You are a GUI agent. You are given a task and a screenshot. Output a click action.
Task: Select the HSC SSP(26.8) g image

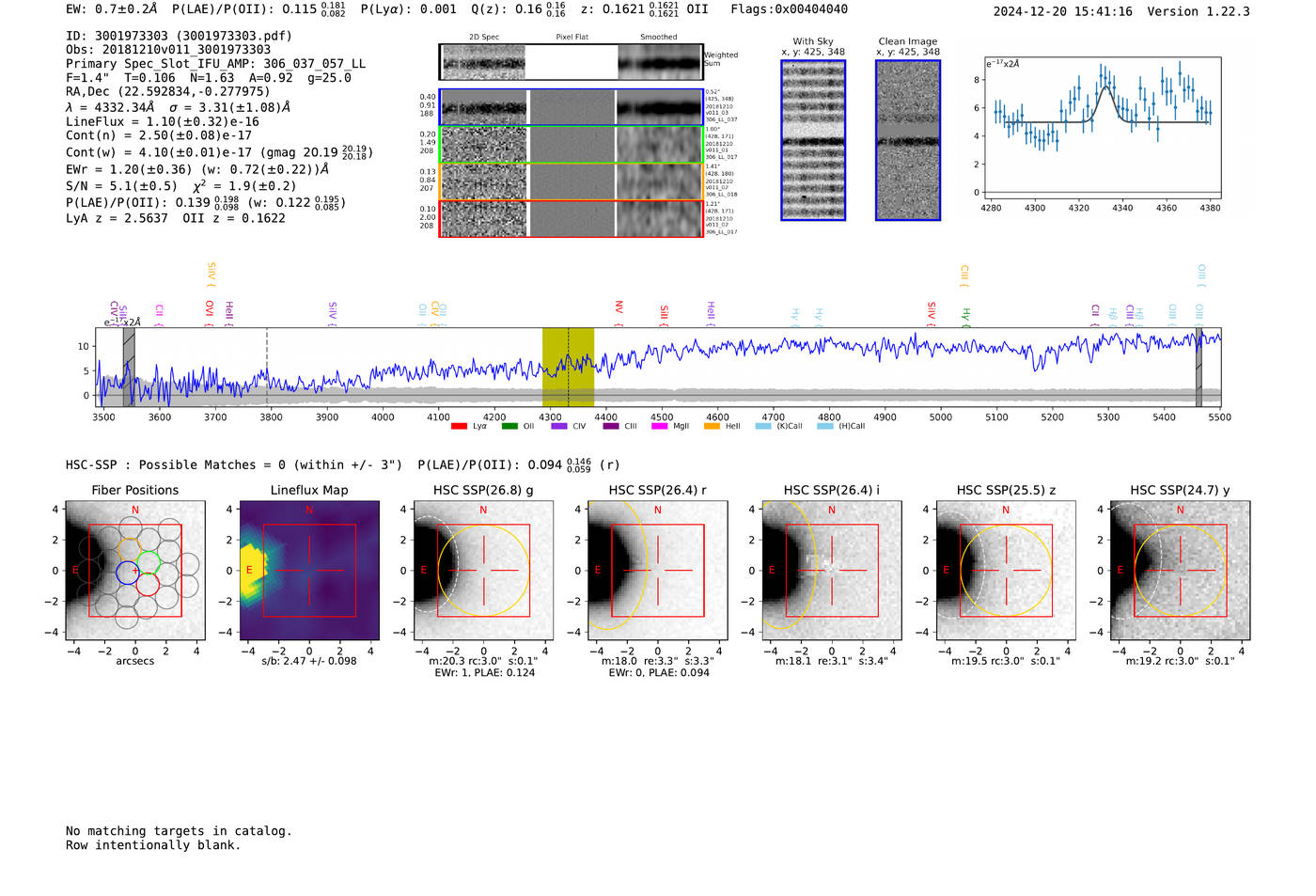(483, 571)
